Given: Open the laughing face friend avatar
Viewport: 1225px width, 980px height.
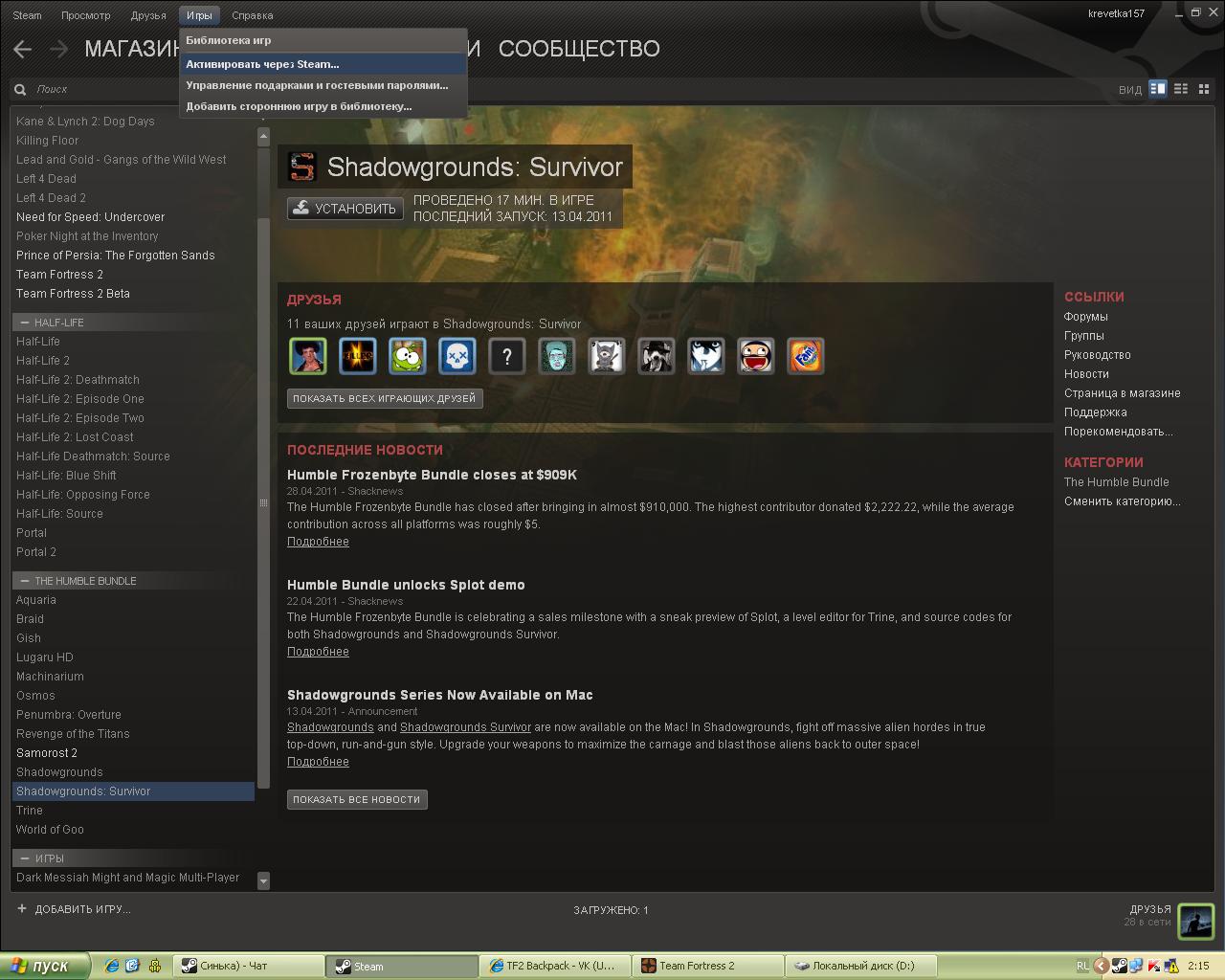Looking at the screenshot, I should tap(756, 356).
